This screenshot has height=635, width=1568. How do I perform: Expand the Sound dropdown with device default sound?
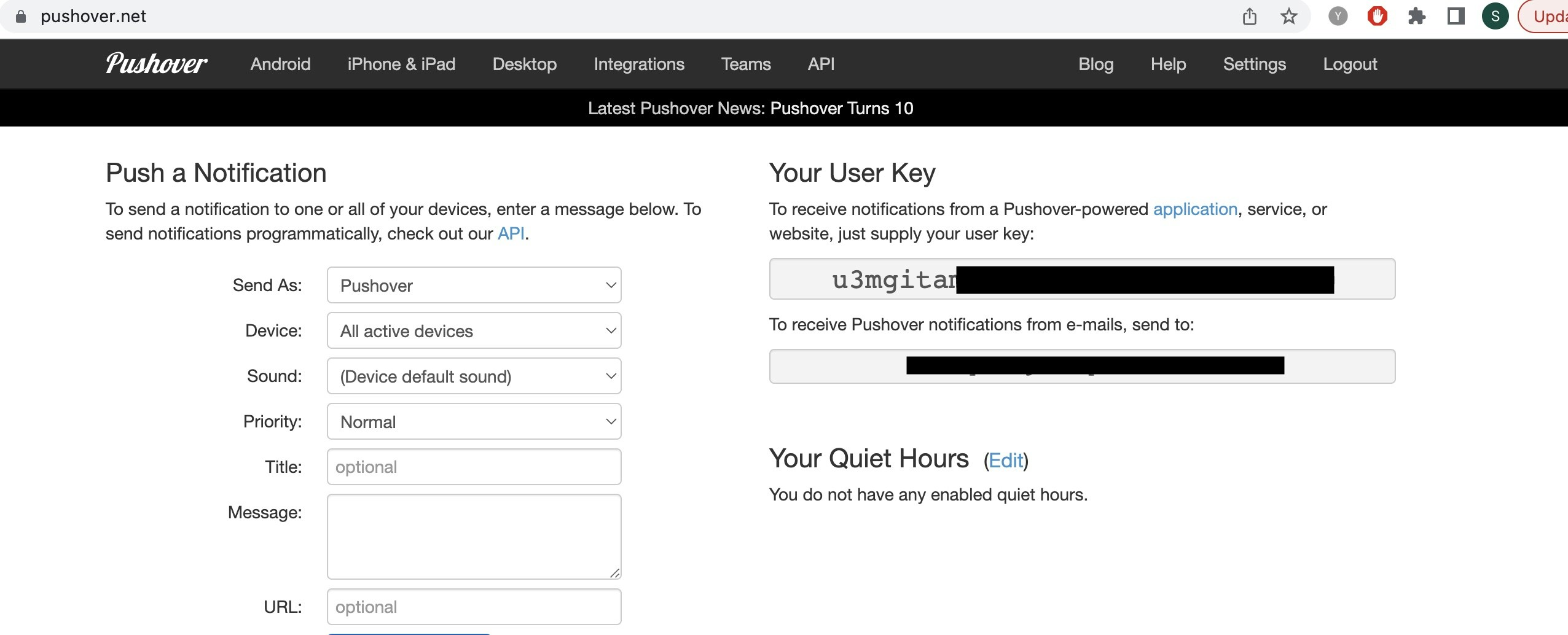pyautogui.click(x=474, y=376)
